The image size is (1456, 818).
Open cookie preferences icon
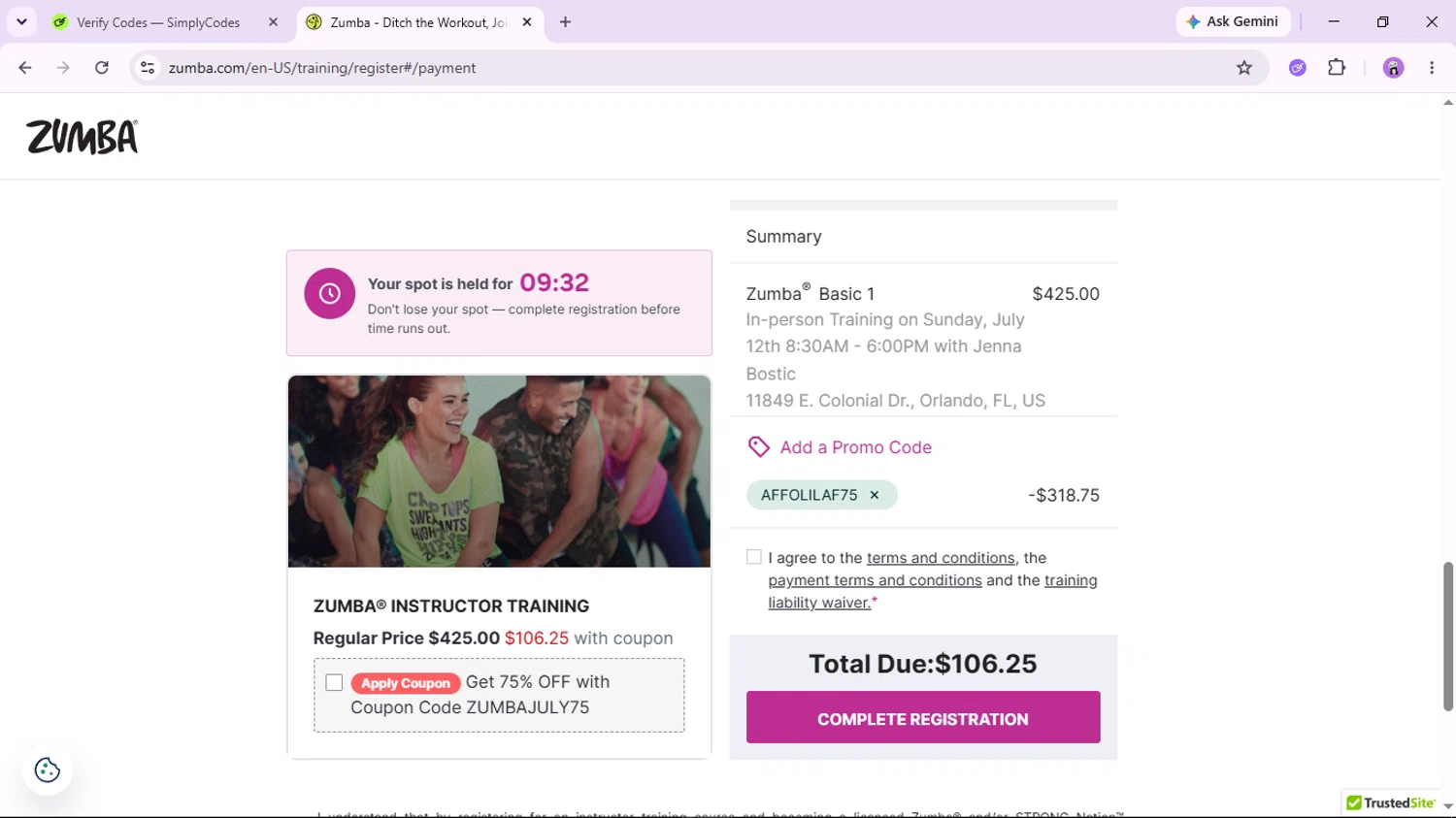(x=47, y=770)
